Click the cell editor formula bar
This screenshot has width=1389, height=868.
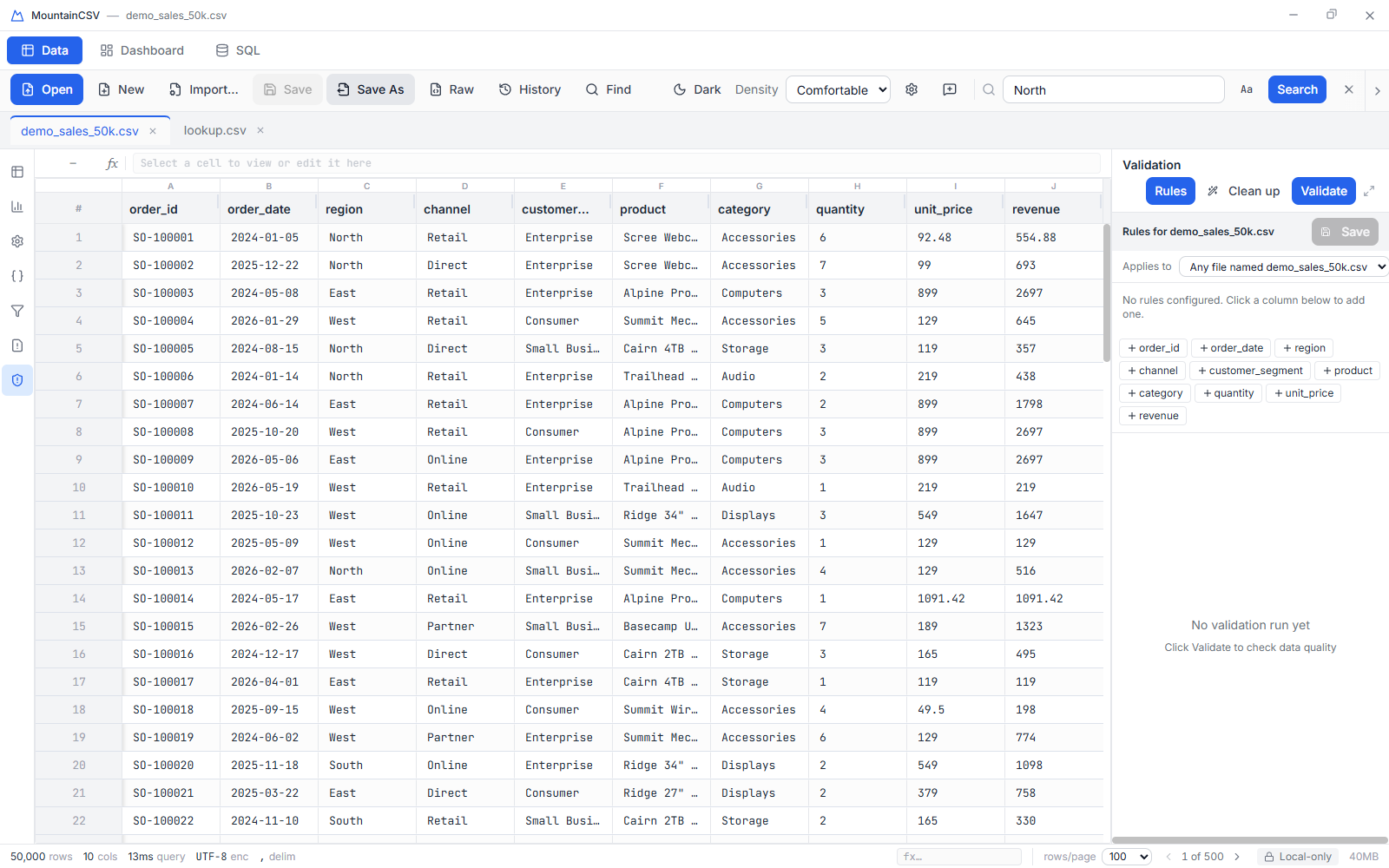pyautogui.click(x=616, y=163)
